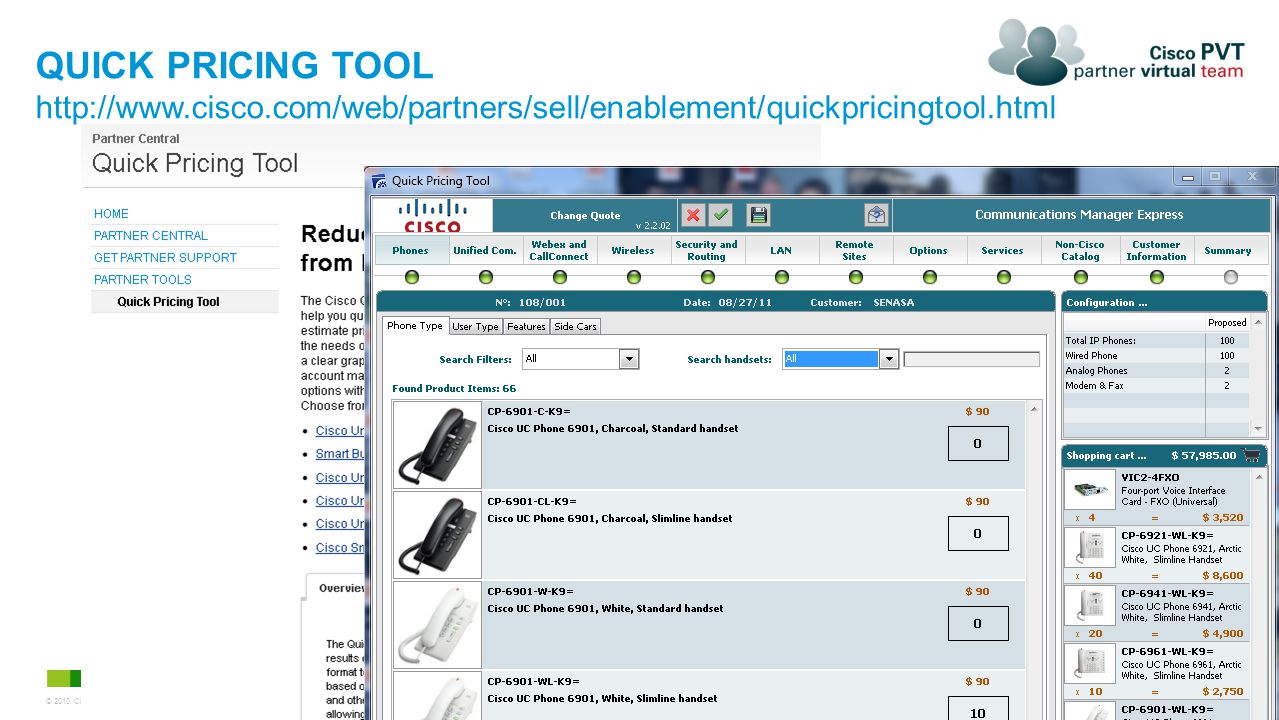
Task: Open the PARTNER TOOLS sidebar link
Action: pos(143,280)
